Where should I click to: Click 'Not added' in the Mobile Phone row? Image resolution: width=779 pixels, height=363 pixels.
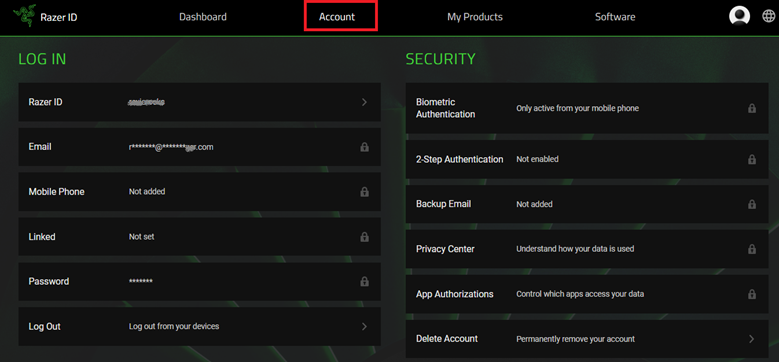(147, 192)
